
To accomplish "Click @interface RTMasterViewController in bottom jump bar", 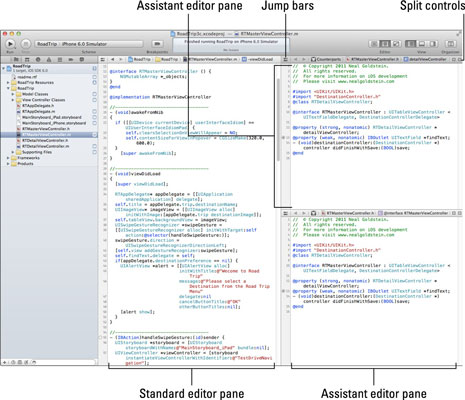I will point(413,213).
